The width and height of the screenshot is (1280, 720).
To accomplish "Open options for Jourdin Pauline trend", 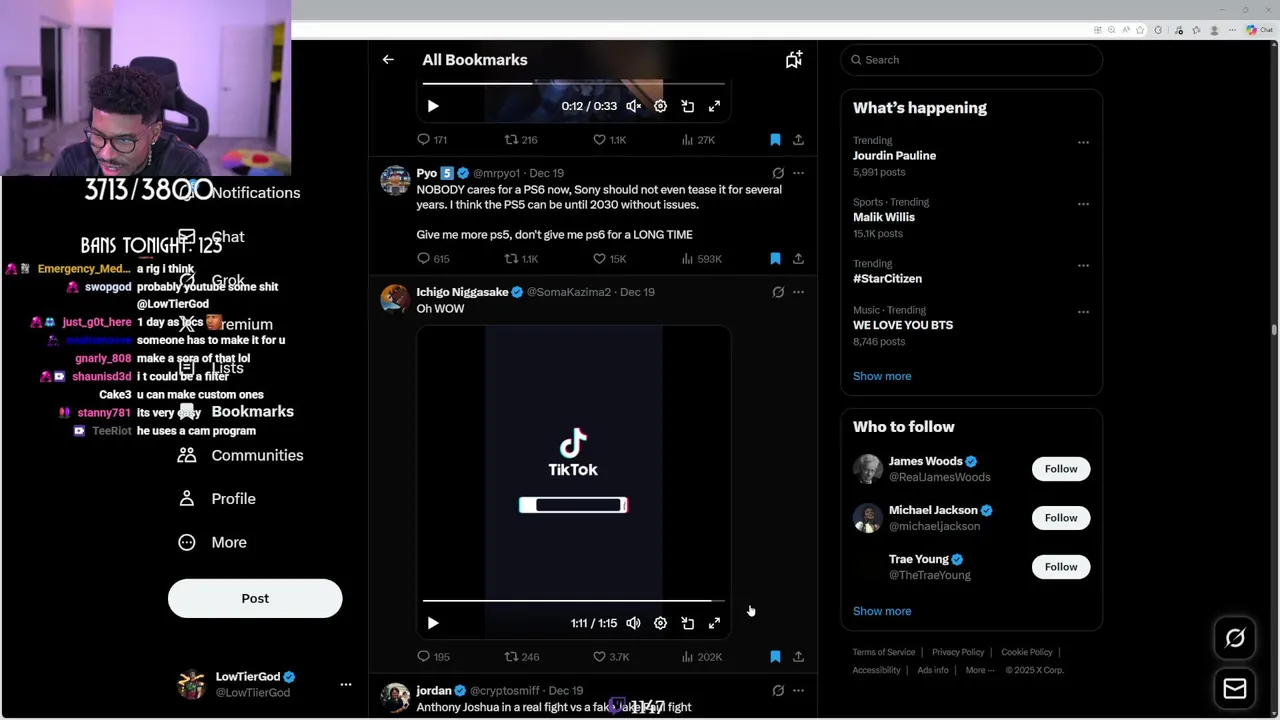I will pyautogui.click(x=1083, y=142).
